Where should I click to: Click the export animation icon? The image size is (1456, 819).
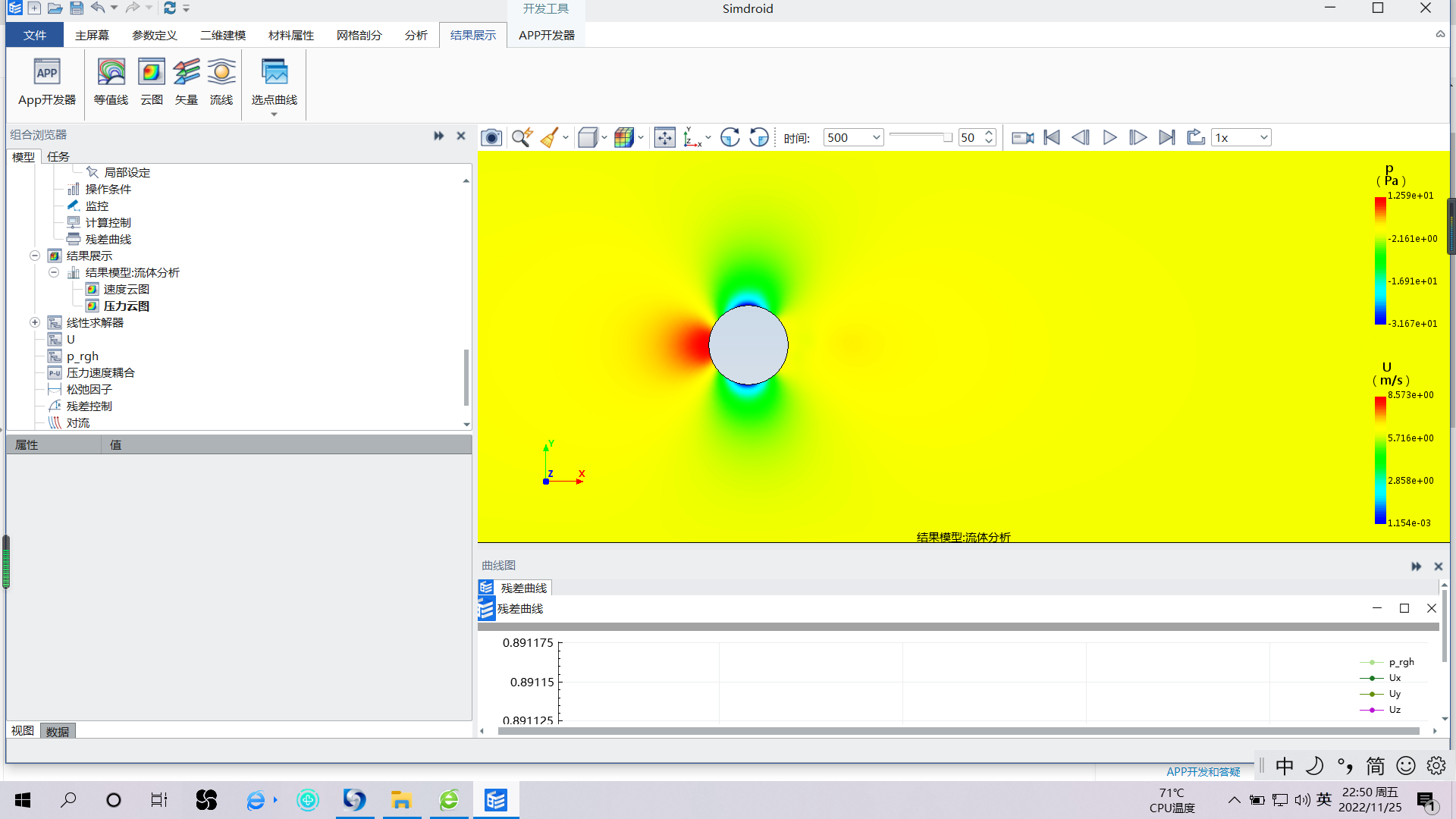1196,137
